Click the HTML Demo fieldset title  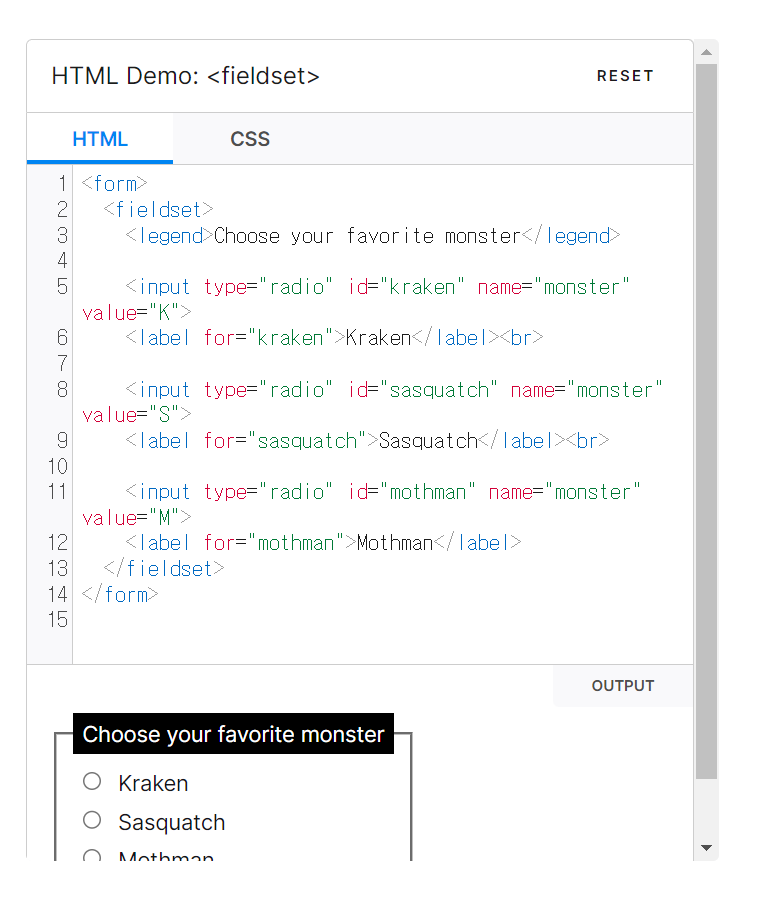coord(185,75)
